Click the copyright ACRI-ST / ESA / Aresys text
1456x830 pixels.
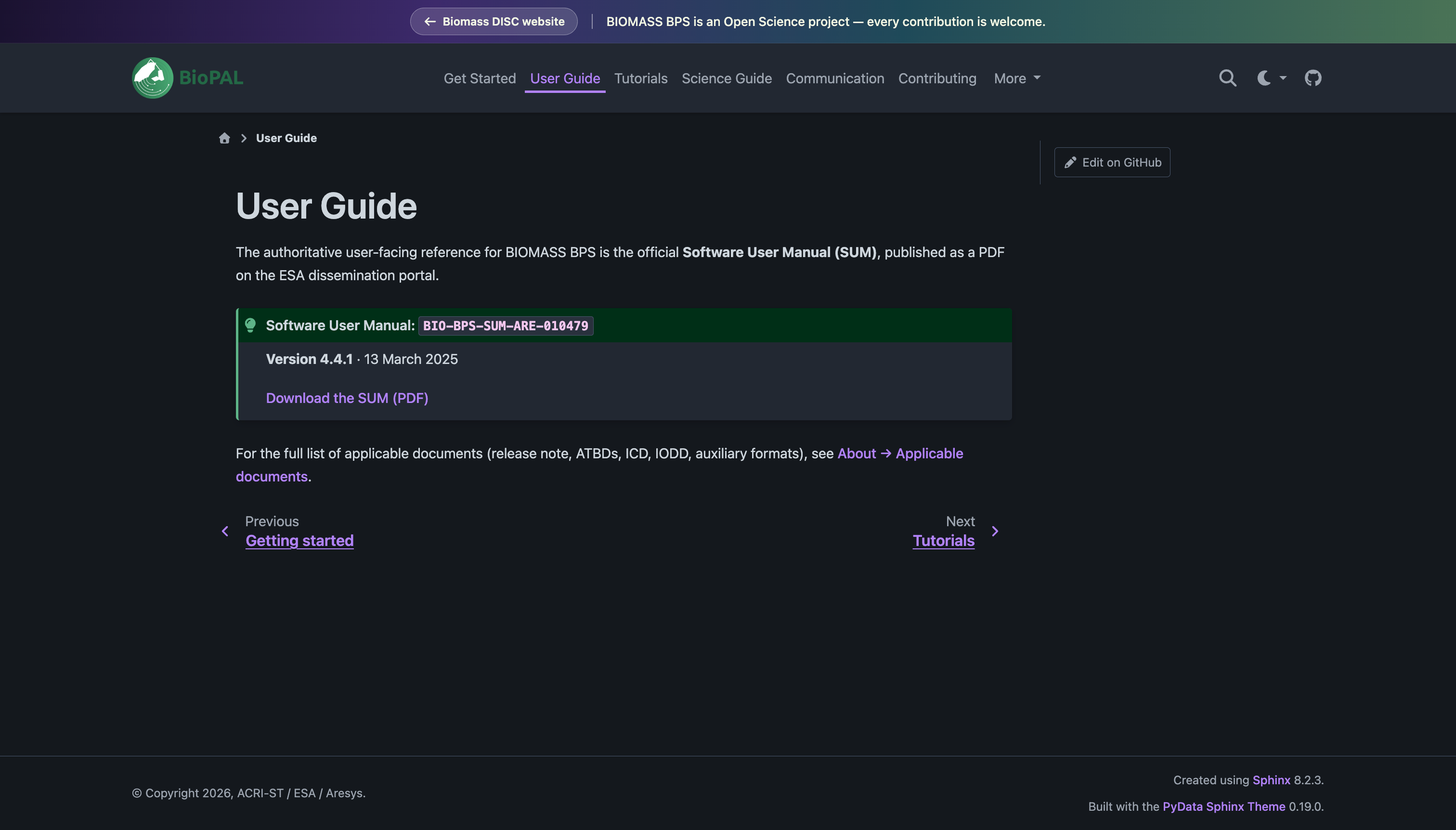click(x=248, y=793)
